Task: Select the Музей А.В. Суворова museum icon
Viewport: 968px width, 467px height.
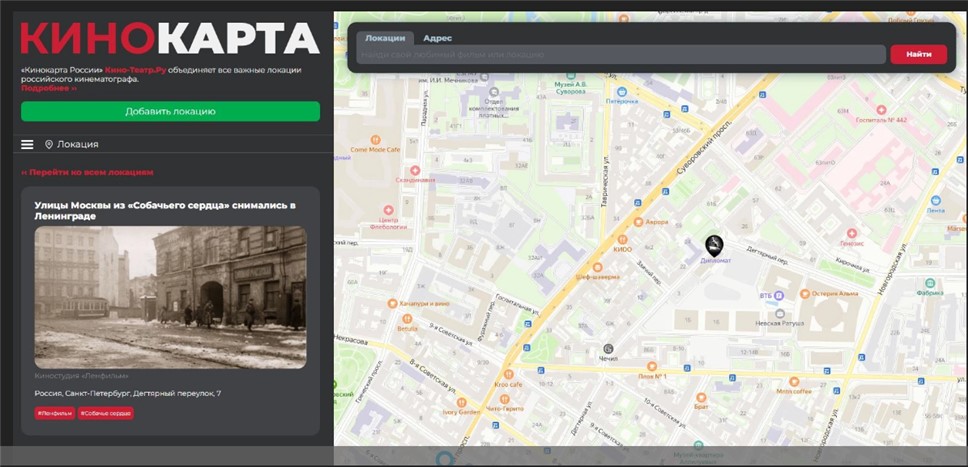Action: coord(569,74)
